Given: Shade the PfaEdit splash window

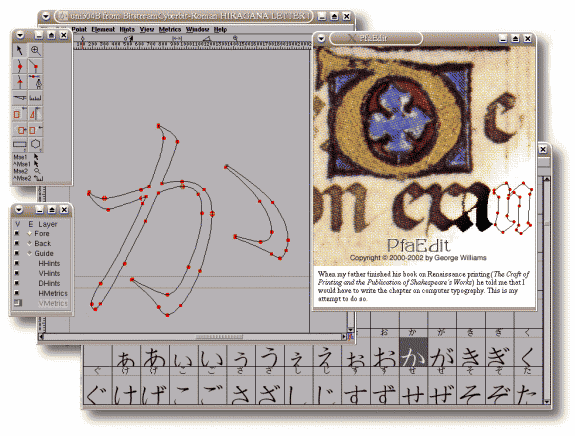Looking at the screenshot, I should pos(515,38).
